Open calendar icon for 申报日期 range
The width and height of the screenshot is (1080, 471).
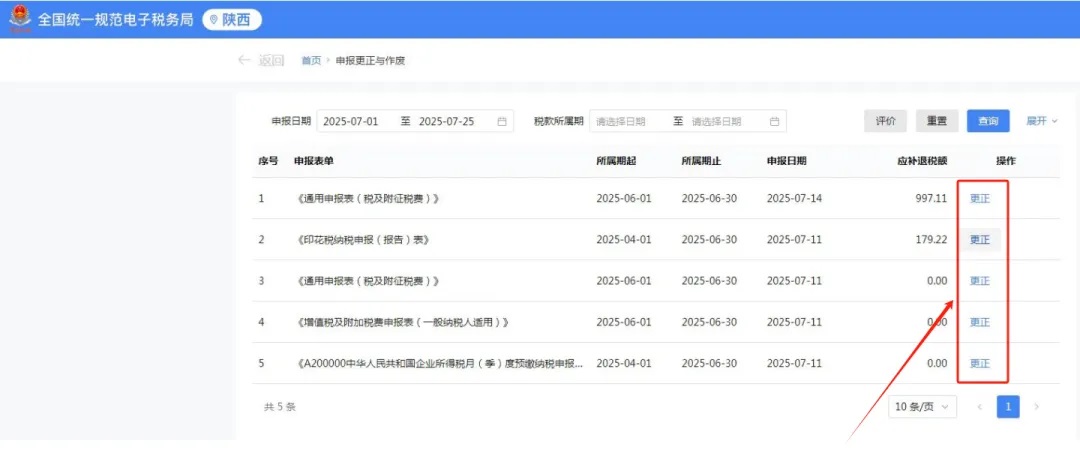coord(502,121)
